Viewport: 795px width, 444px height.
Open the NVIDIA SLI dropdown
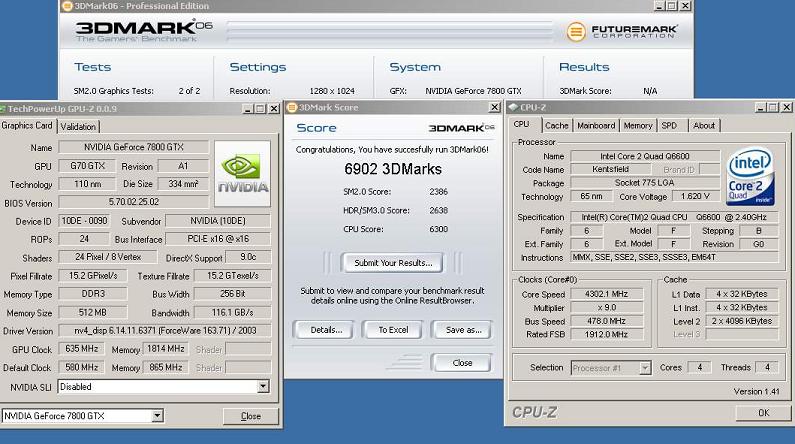coord(263,387)
